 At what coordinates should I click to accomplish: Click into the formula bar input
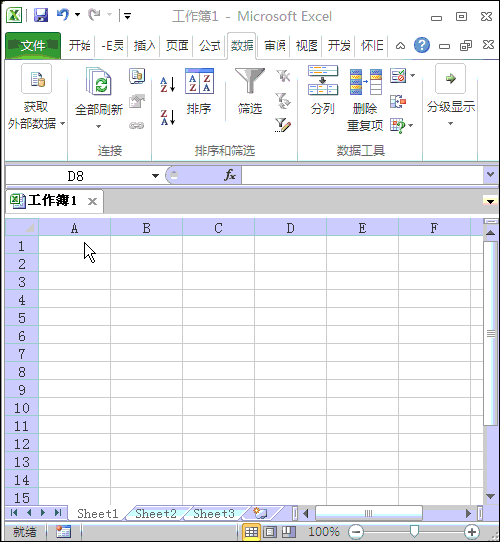[x=362, y=175]
